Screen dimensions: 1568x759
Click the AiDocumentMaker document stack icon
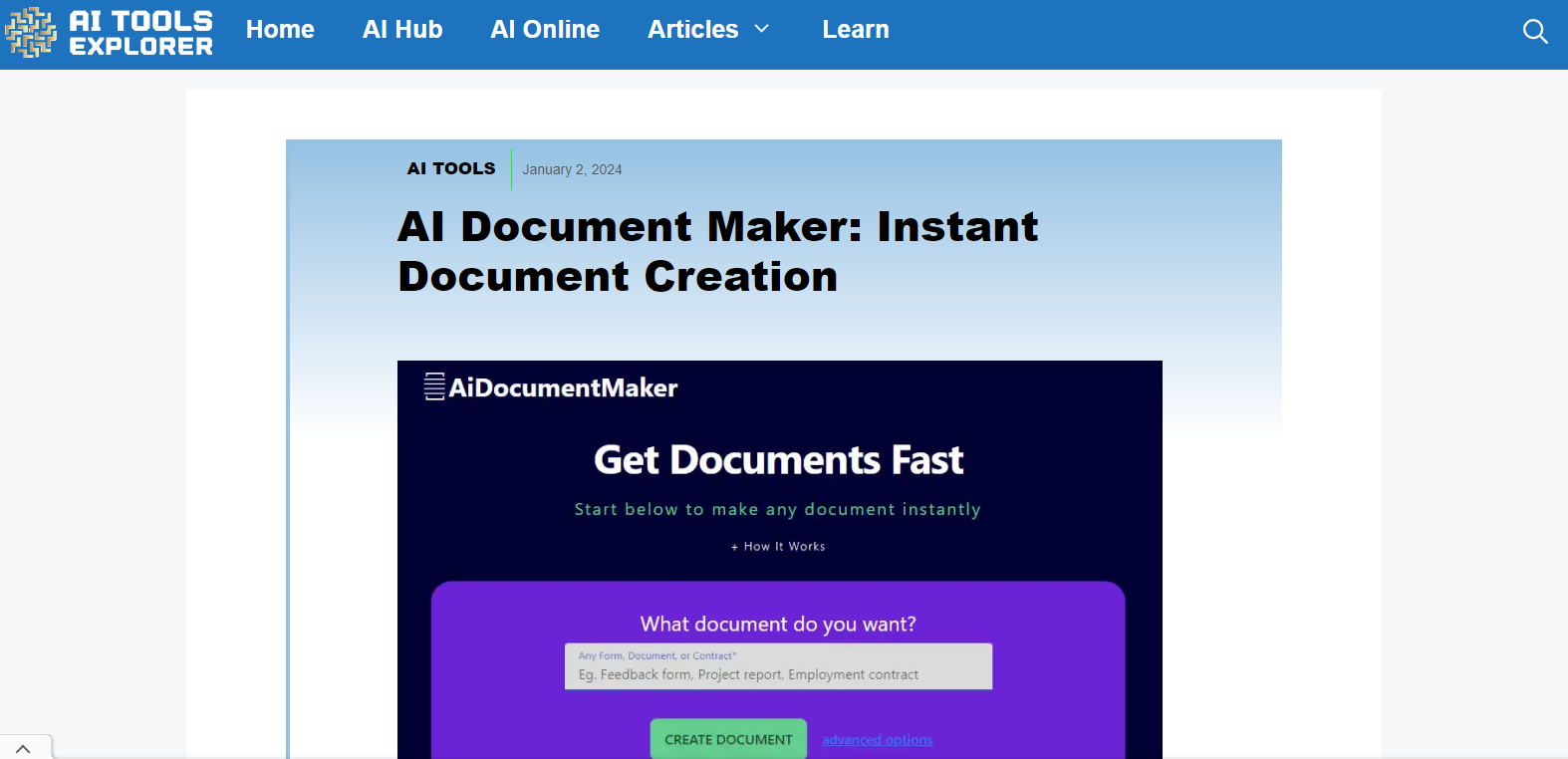(x=434, y=386)
